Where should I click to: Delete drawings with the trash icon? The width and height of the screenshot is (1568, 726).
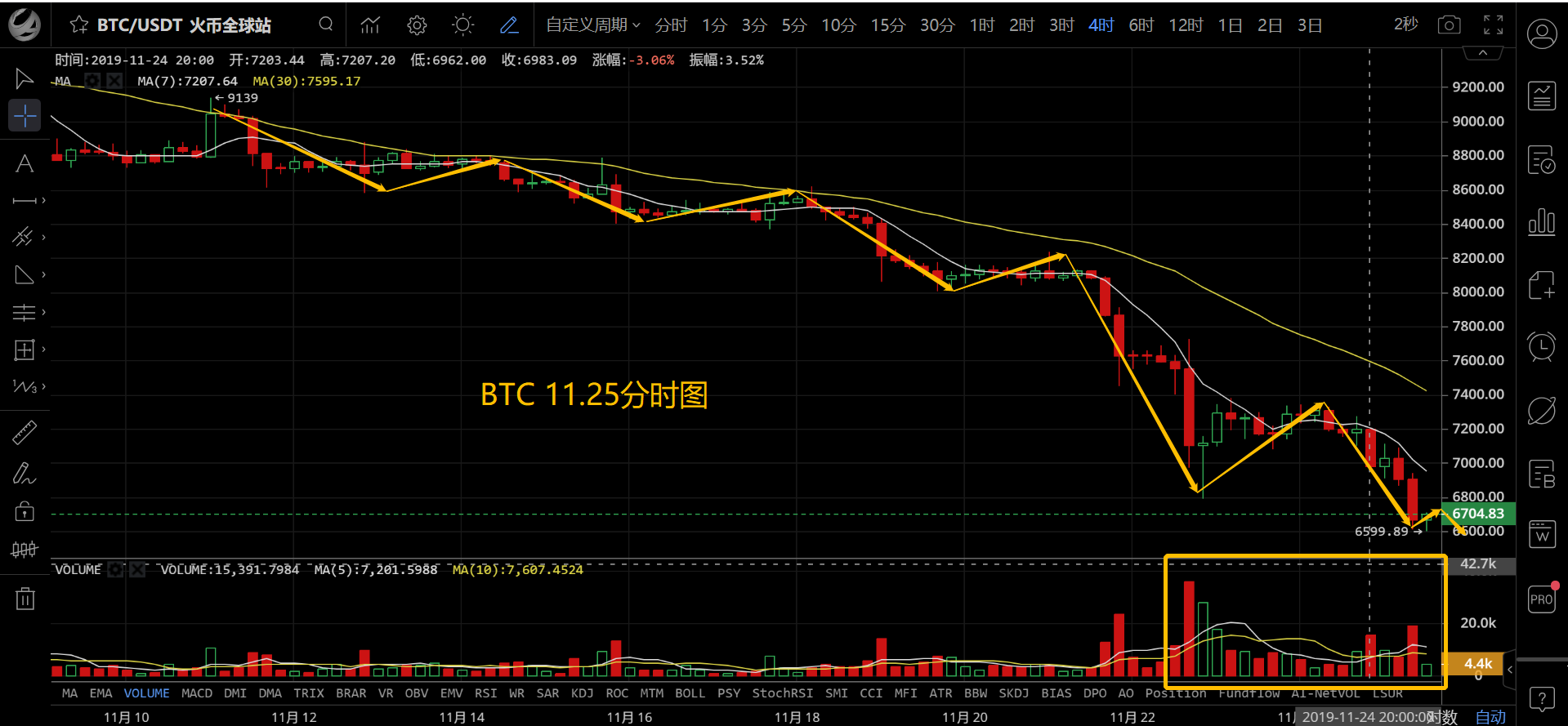[25, 599]
